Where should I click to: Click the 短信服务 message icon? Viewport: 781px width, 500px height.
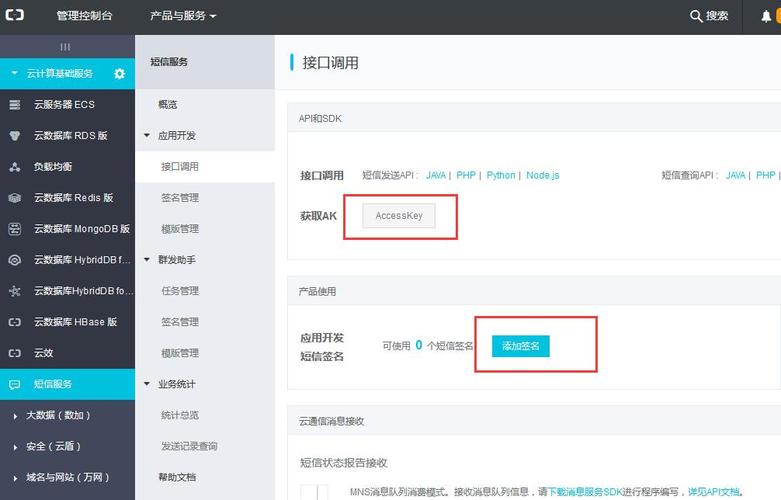15,384
